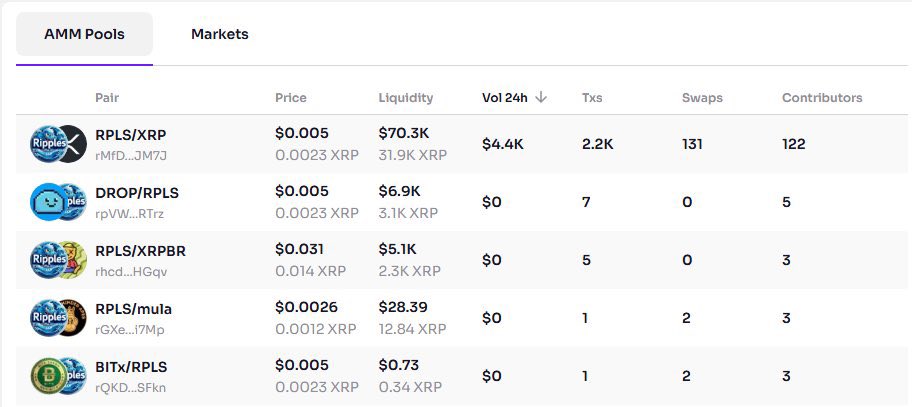
Task: Sort by the Contributors column header
Action: pos(822,98)
